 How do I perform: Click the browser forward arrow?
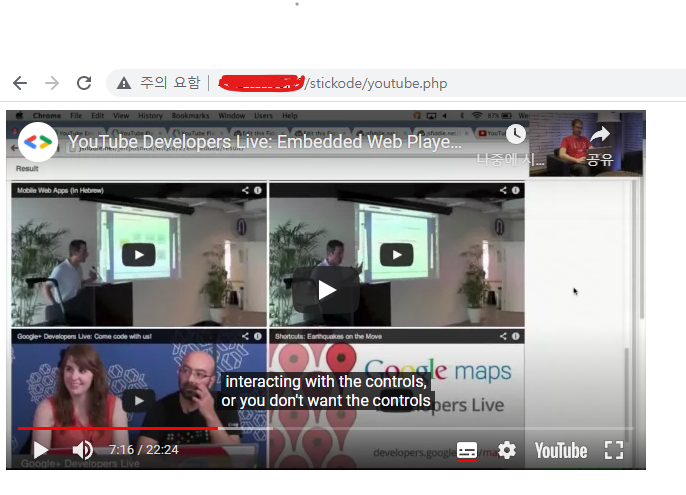click(52, 83)
